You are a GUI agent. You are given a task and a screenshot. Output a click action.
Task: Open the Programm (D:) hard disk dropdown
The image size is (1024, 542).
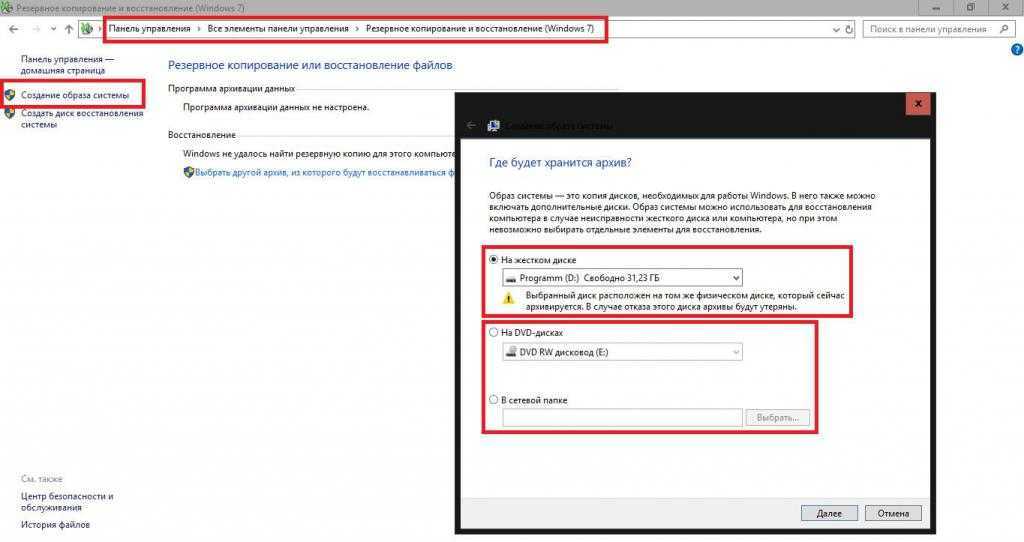click(621, 277)
